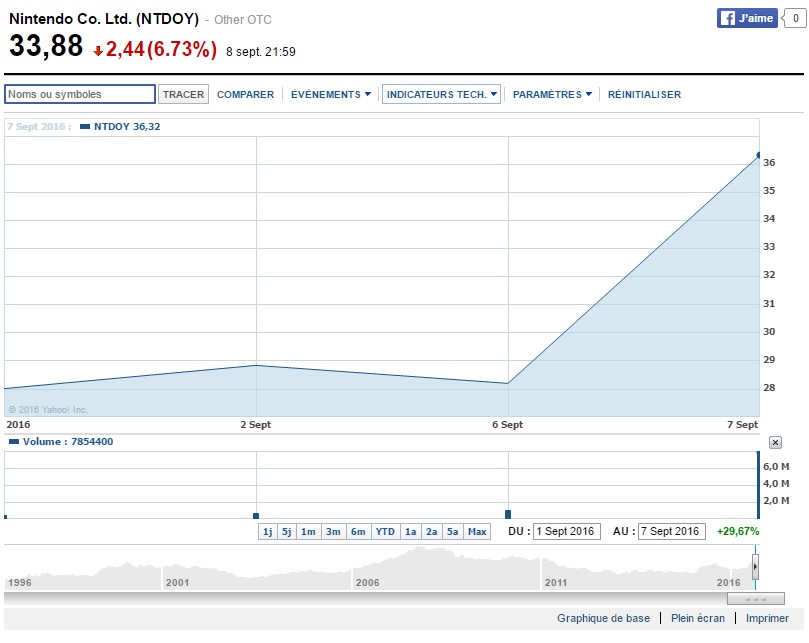This screenshot has height=643, width=809.
Task: Focus the 'Noms ou symboles' input field
Action: pos(80,94)
